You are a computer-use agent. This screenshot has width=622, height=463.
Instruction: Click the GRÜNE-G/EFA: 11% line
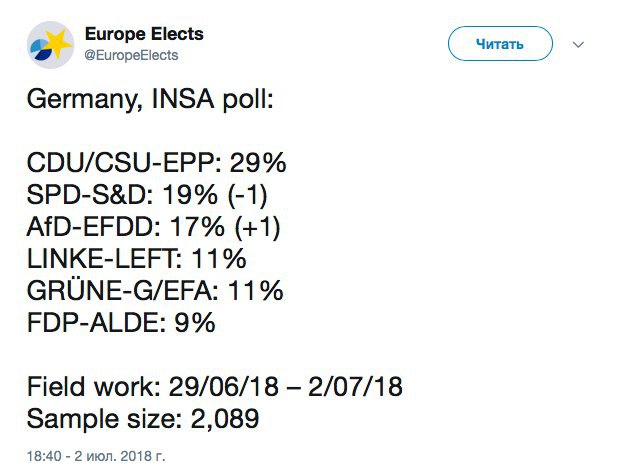[155, 290]
